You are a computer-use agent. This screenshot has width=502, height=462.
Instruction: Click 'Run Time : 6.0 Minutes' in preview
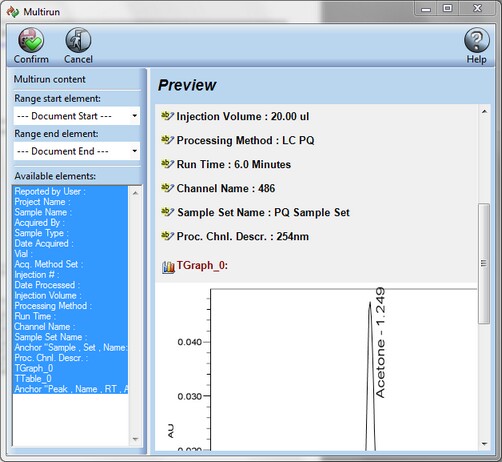tap(234, 164)
